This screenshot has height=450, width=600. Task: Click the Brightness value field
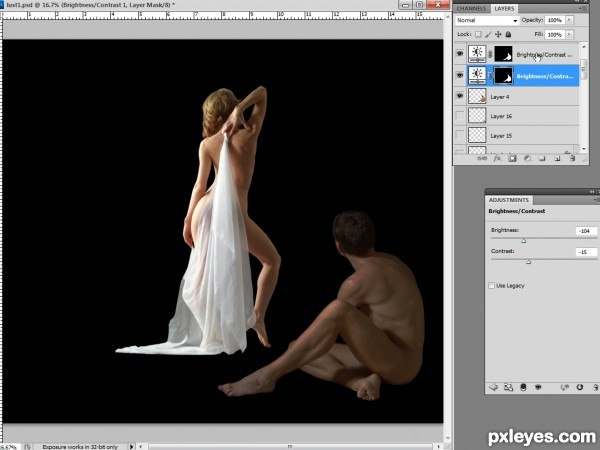pos(586,231)
